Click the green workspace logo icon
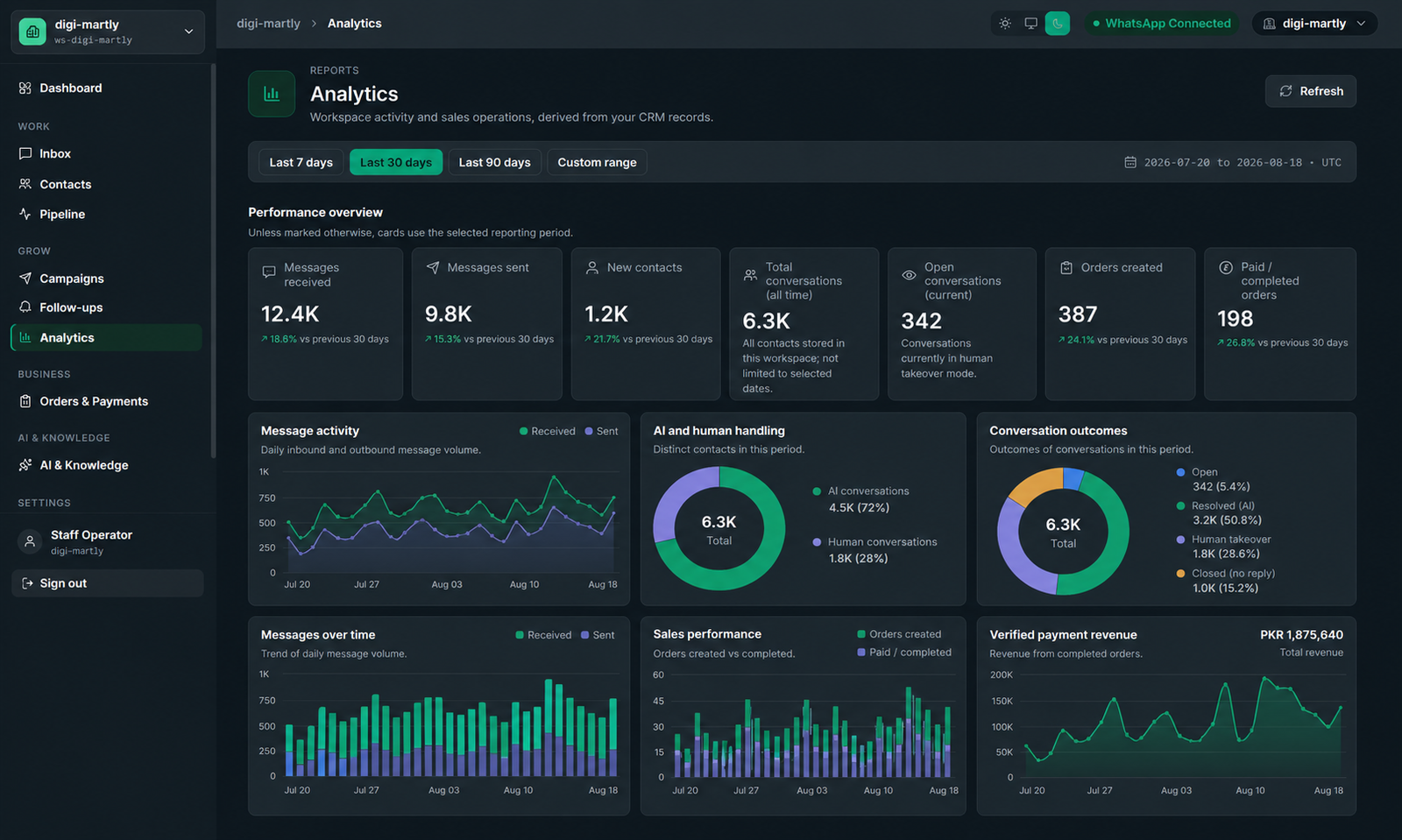The height and width of the screenshot is (840, 1402). coord(32,32)
